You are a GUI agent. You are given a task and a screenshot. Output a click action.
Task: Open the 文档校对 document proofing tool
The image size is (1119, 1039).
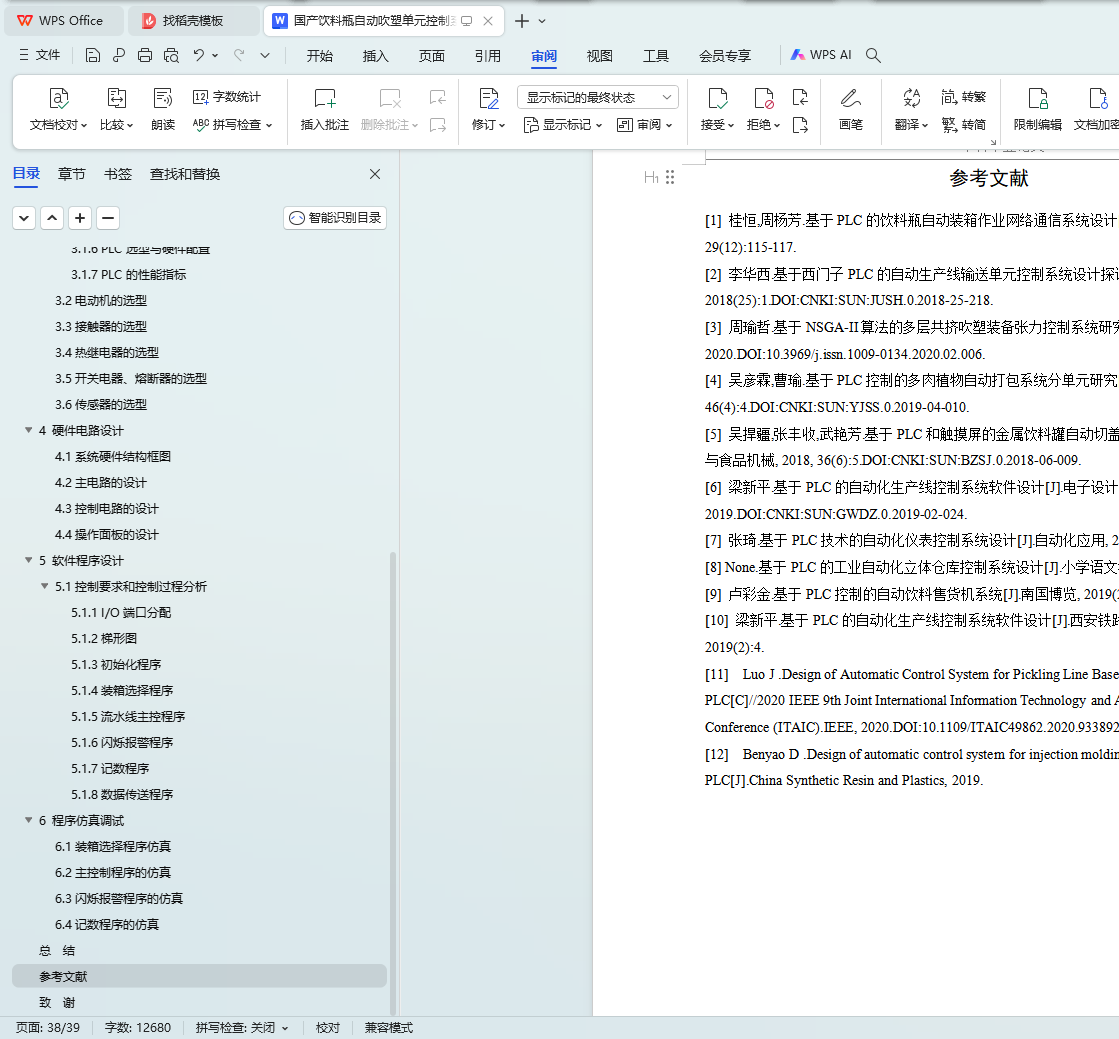coord(58,109)
